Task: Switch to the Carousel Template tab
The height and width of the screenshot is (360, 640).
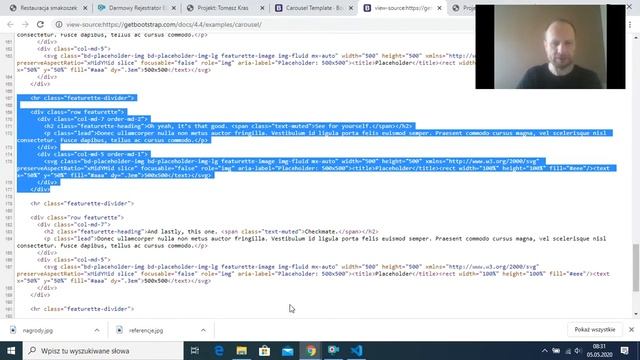Action: pyautogui.click(x=313, y=8)
